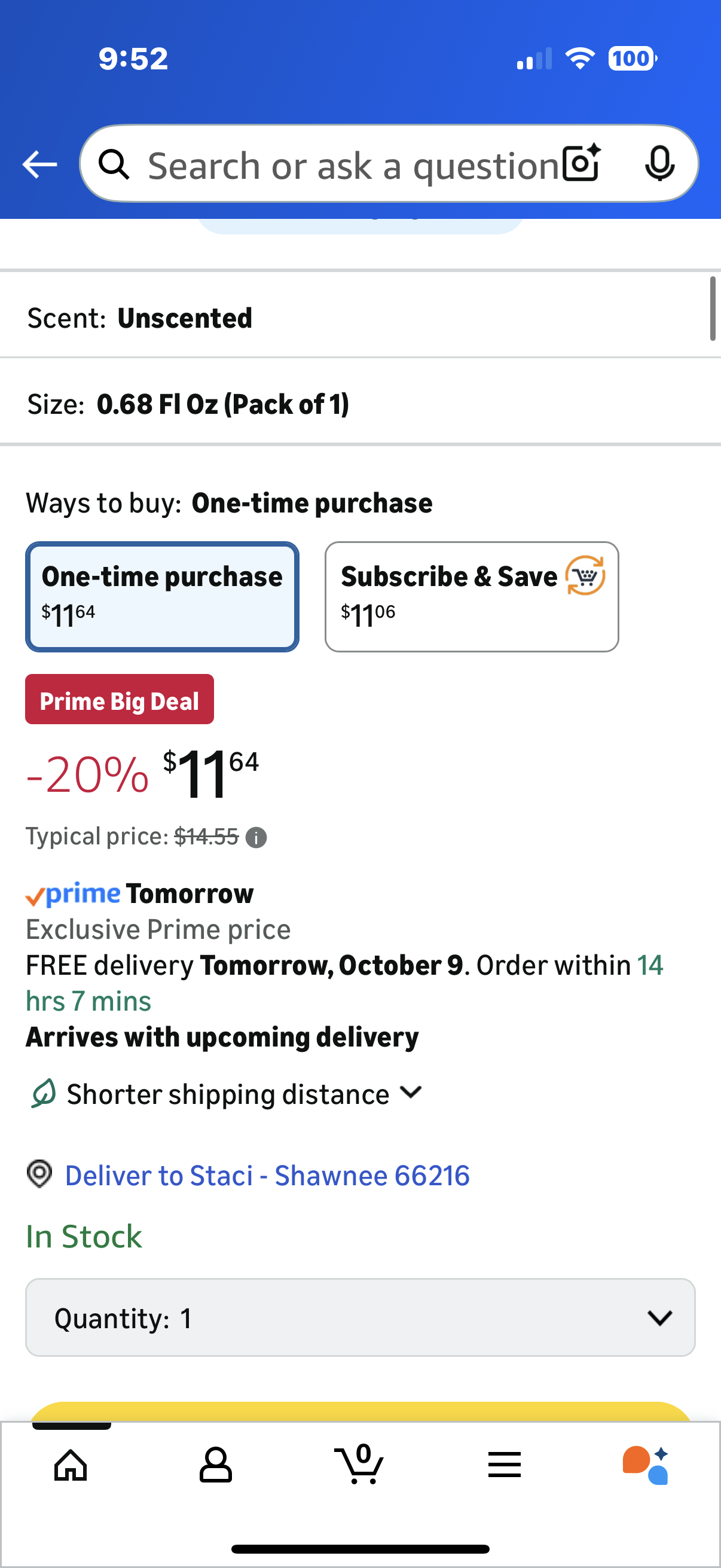This screenshot has width=721, height=1568.
Task: Tap the typical price info icon
Action: click(x=256, y=838)
